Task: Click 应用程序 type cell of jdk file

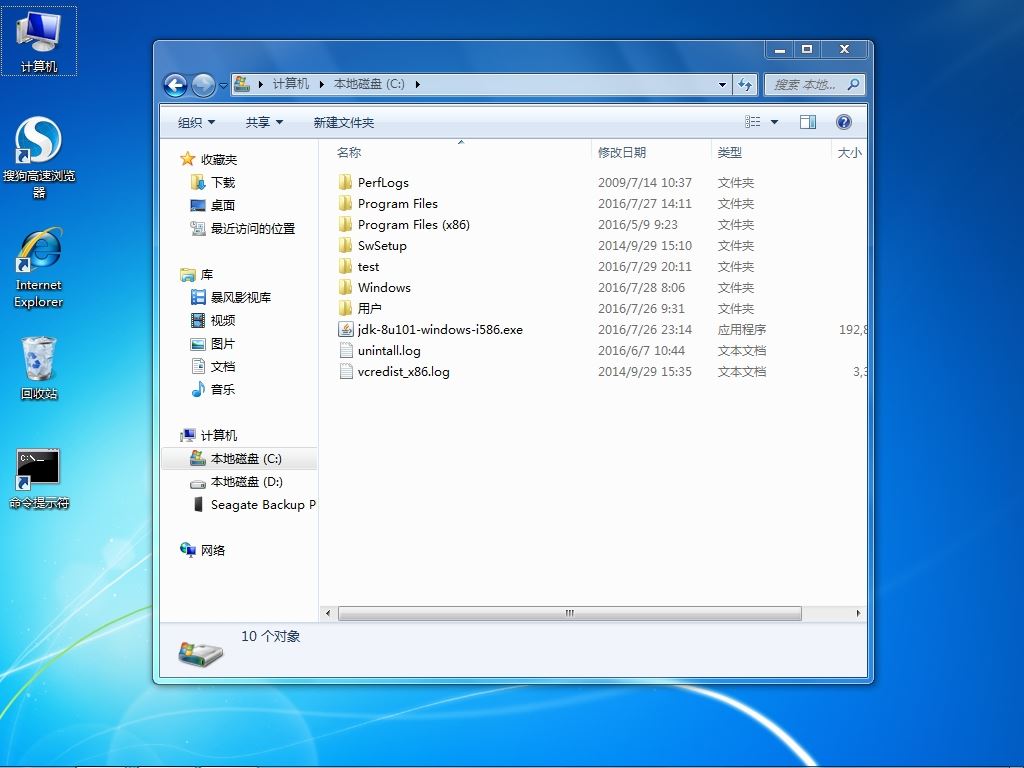Action: click(x=741, y=329)
